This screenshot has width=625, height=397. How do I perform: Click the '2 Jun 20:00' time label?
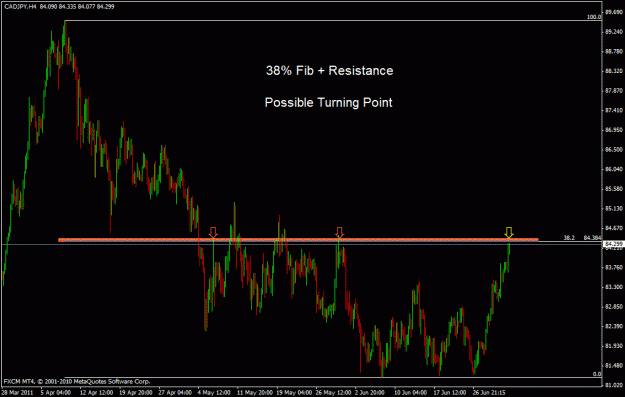coord(369,393)
